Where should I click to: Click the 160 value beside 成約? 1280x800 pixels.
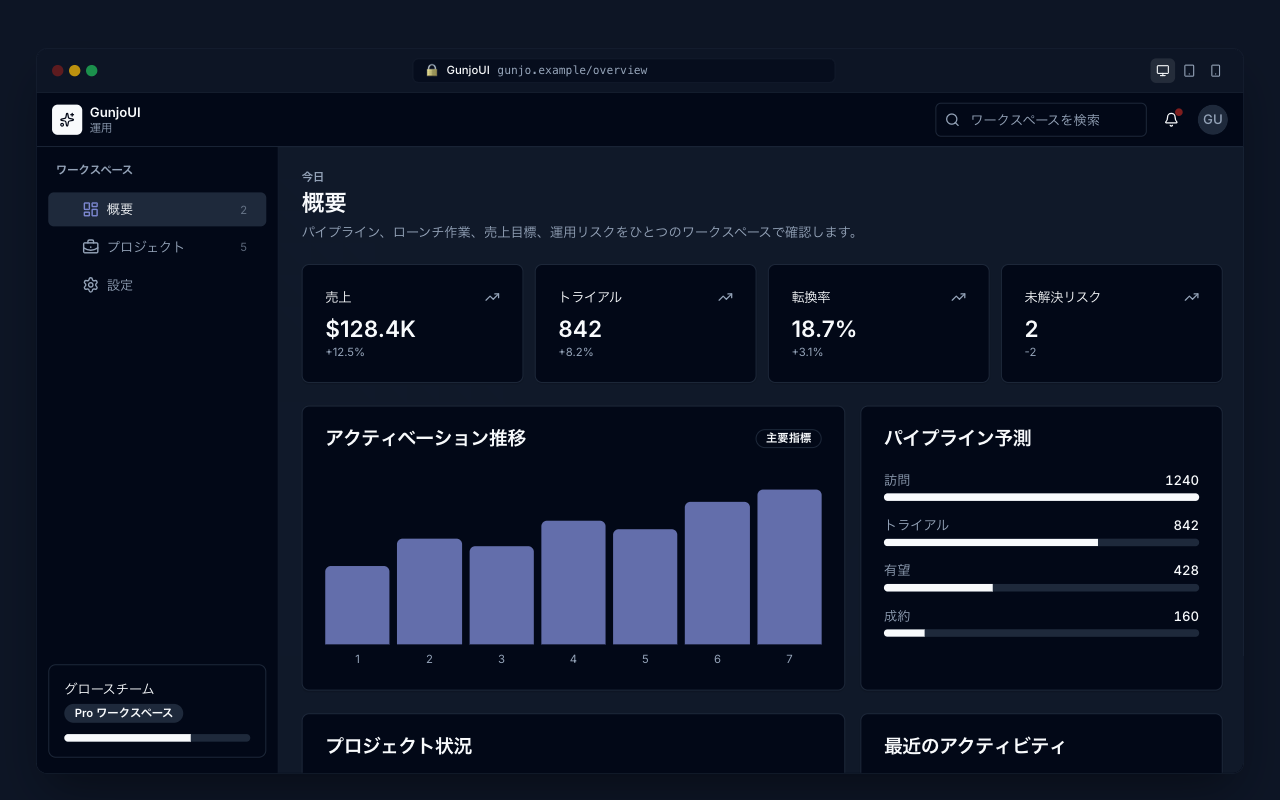1186,616
